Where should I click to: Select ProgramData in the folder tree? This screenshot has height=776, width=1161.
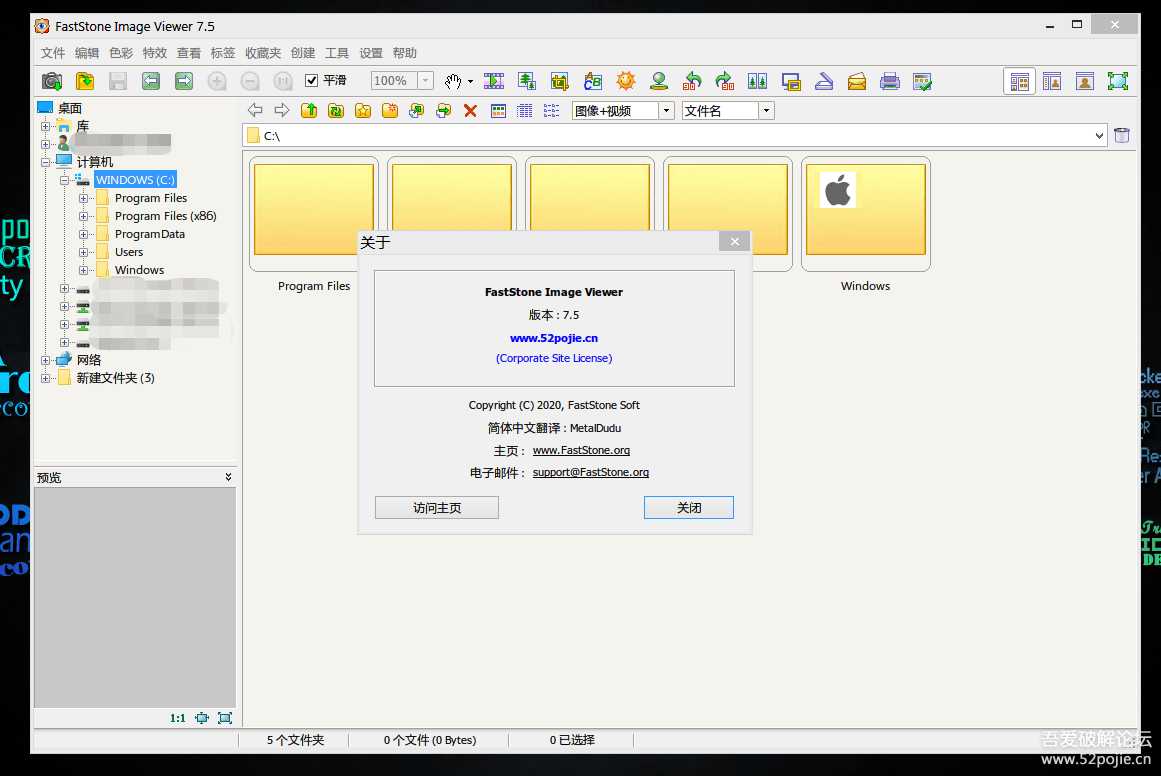tap(150, 234)
